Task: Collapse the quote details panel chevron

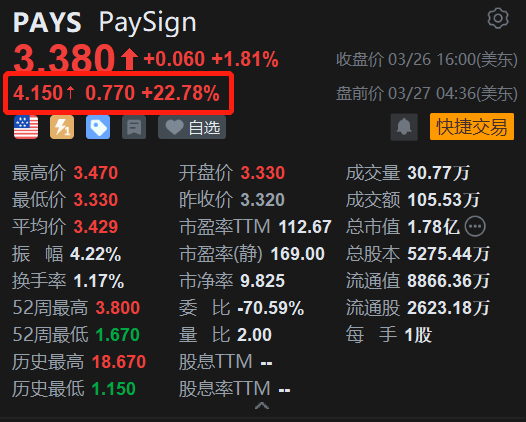Action: coord(262,406)
